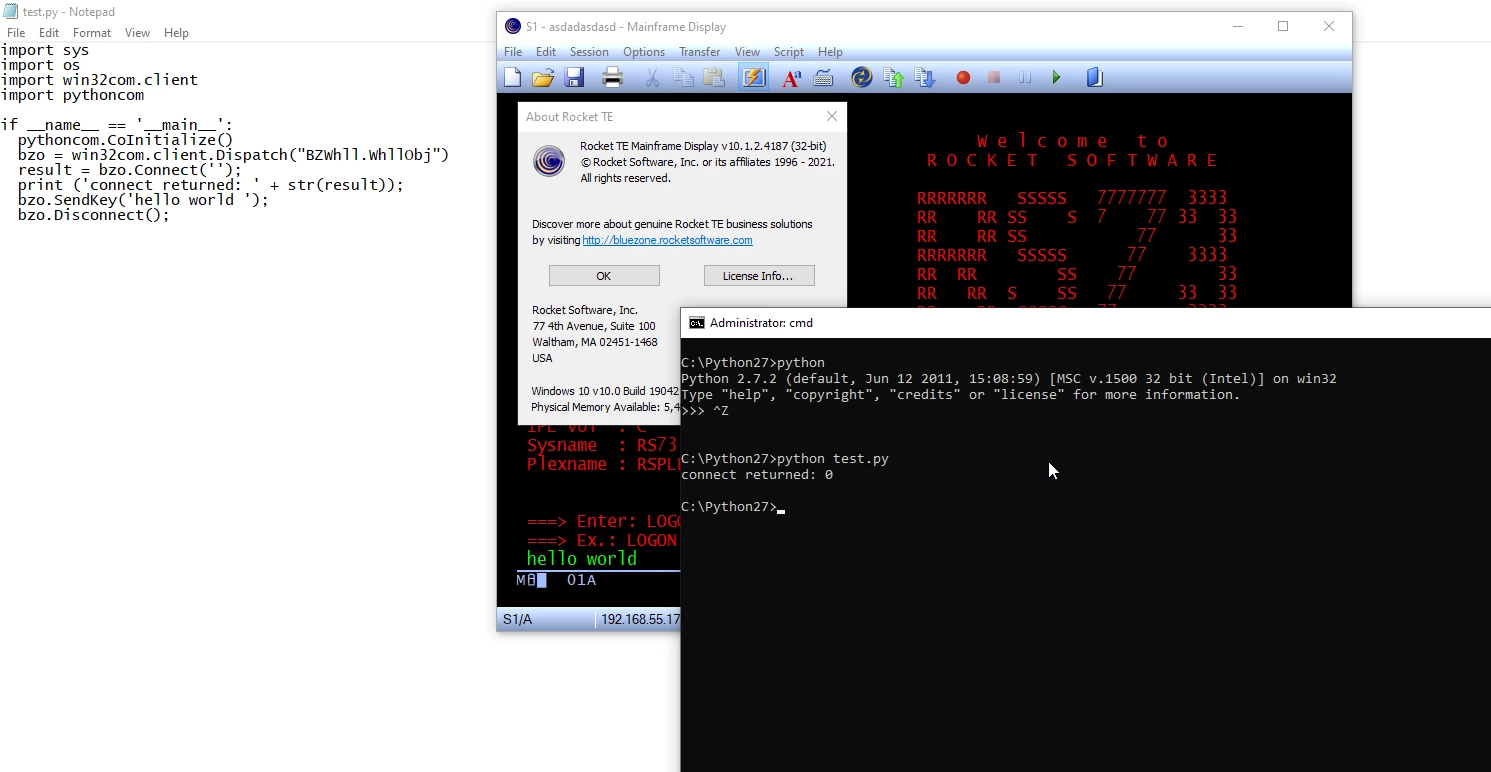Click the 192.168.55.17 status bar address

[640, 620]
